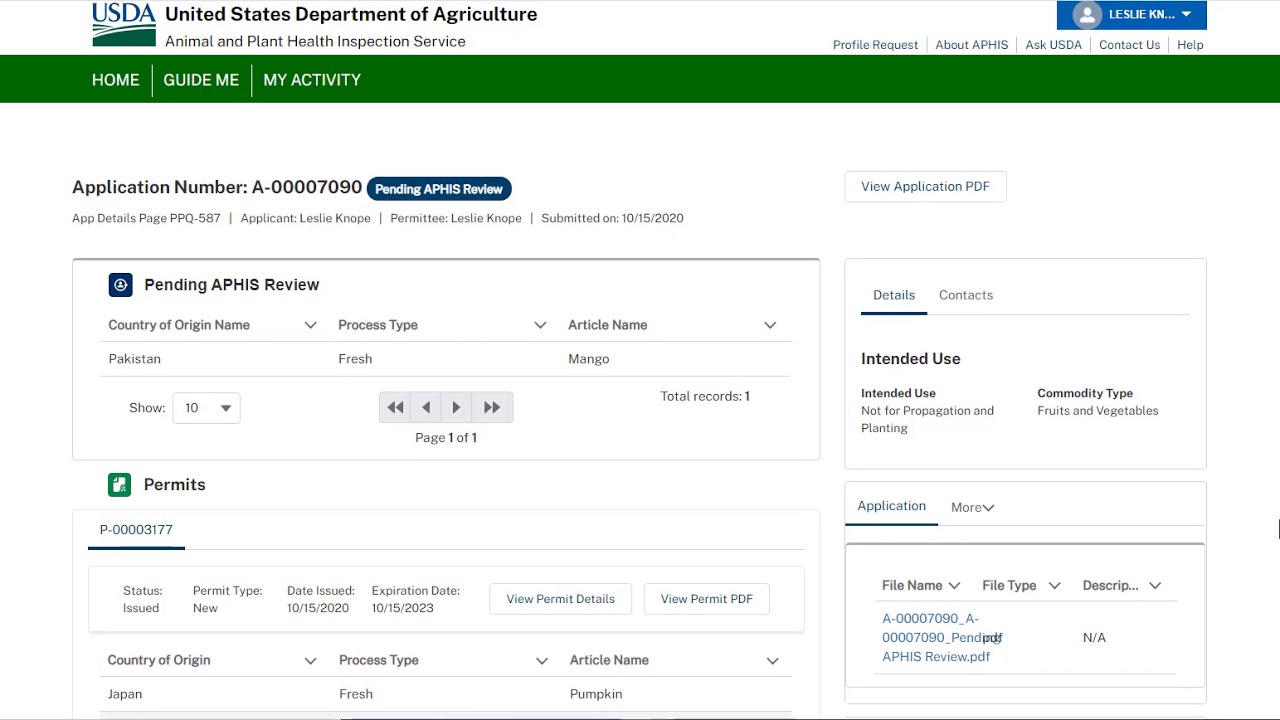Go to next page of records

[457, 408]
